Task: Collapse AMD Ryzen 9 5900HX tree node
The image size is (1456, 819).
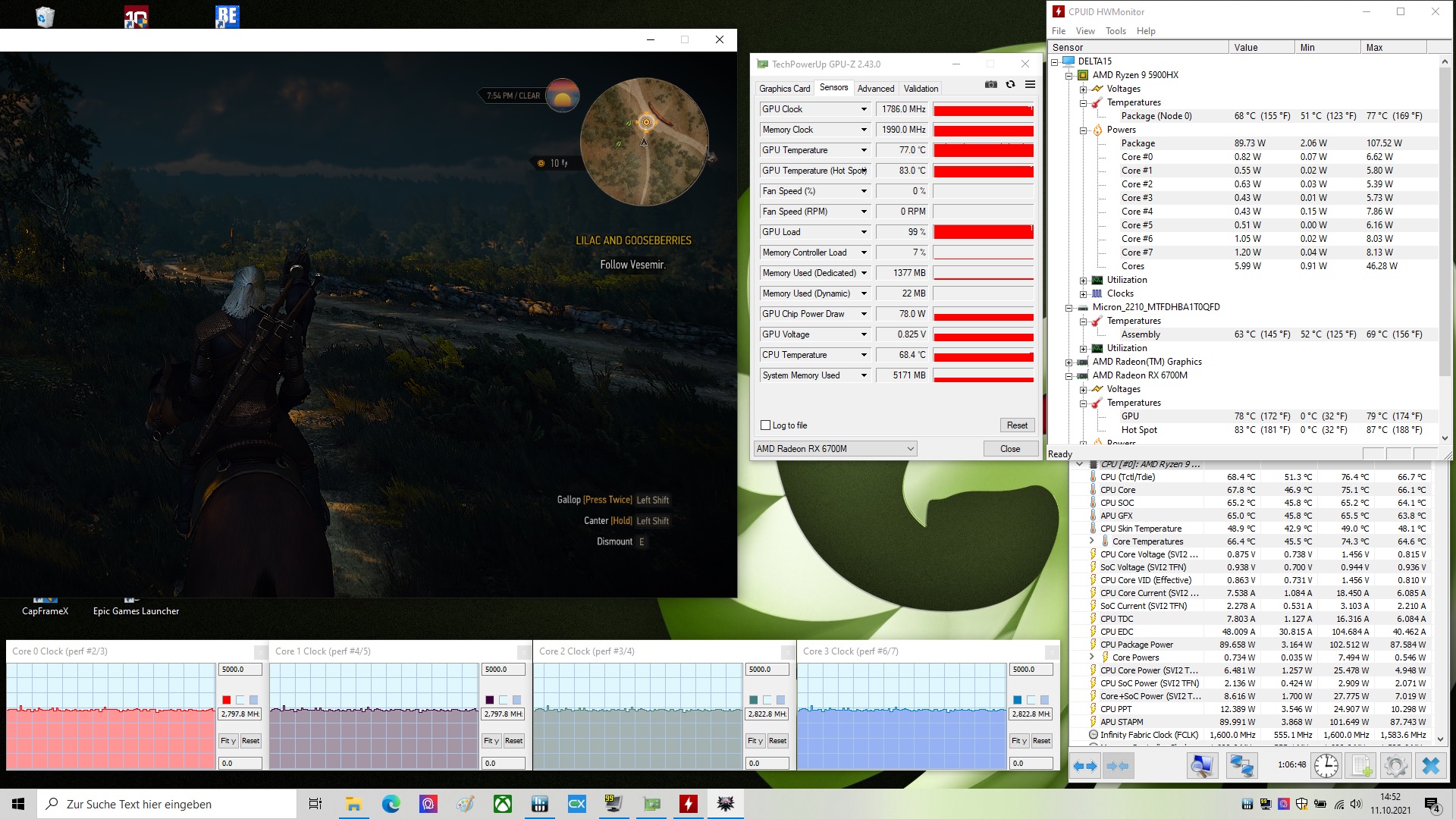Action: 1069,75
